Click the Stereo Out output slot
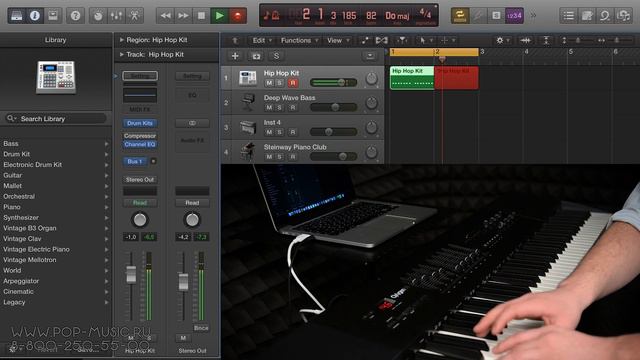Screen dimensions: 640x360 click(140, 180)
